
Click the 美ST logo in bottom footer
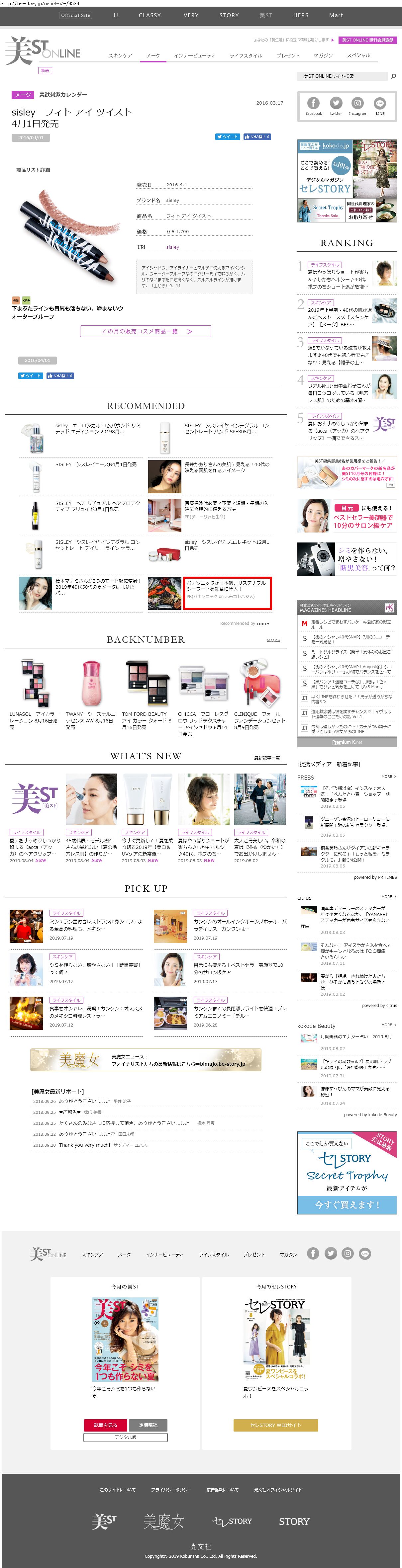(x=104, y=1521)
